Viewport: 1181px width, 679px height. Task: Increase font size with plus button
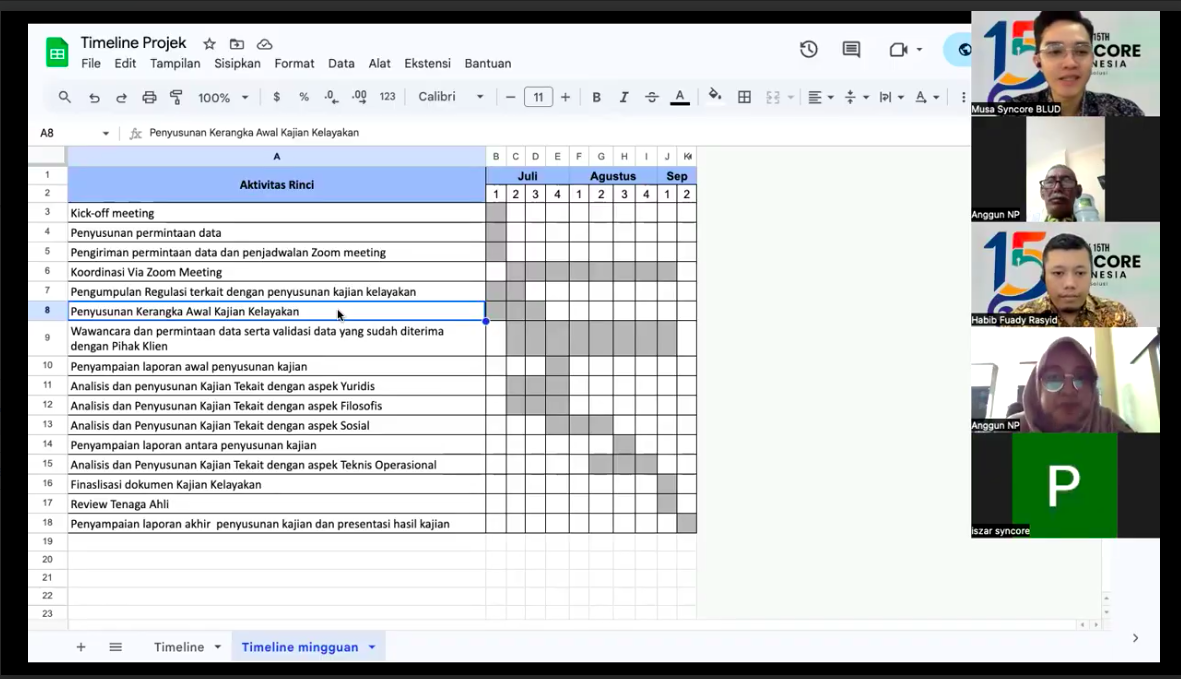point(565,97)
